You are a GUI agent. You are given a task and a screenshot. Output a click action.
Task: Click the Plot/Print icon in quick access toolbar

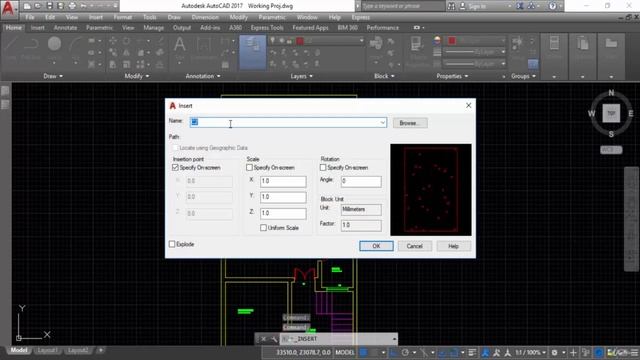72,6
